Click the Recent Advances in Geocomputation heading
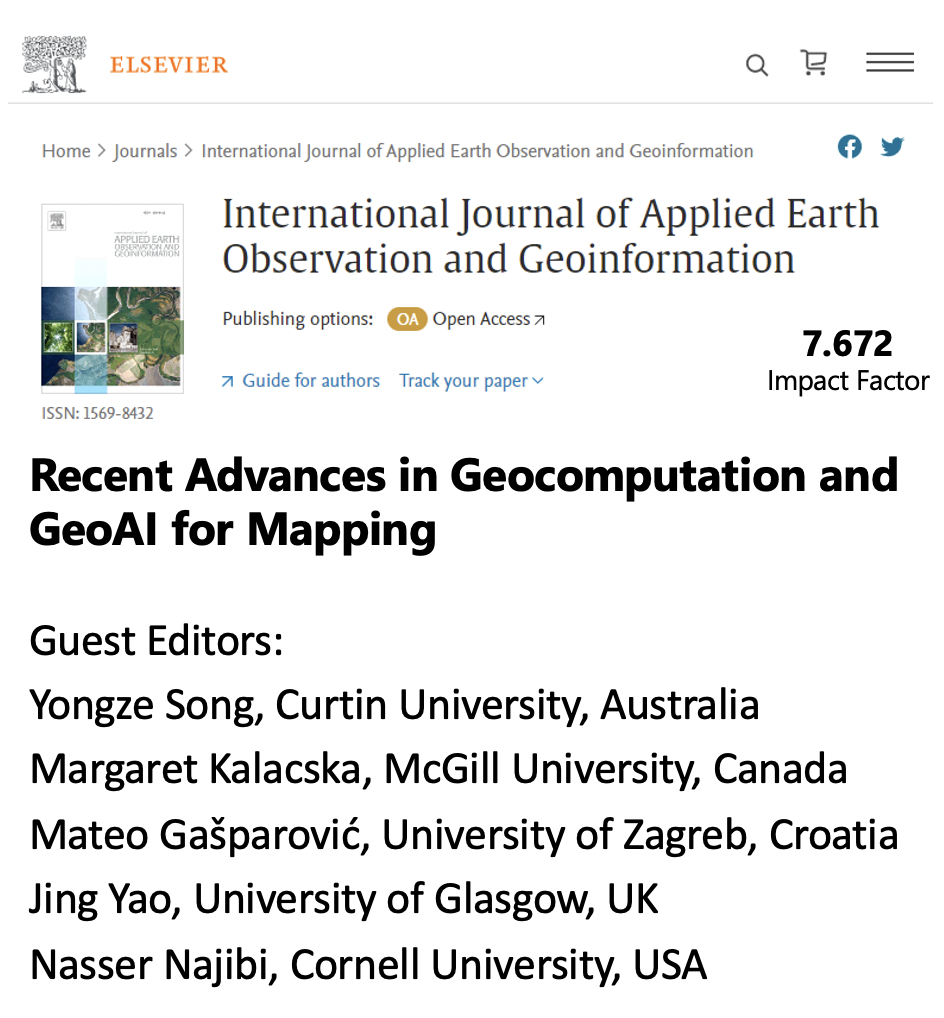 pos(463,502)
